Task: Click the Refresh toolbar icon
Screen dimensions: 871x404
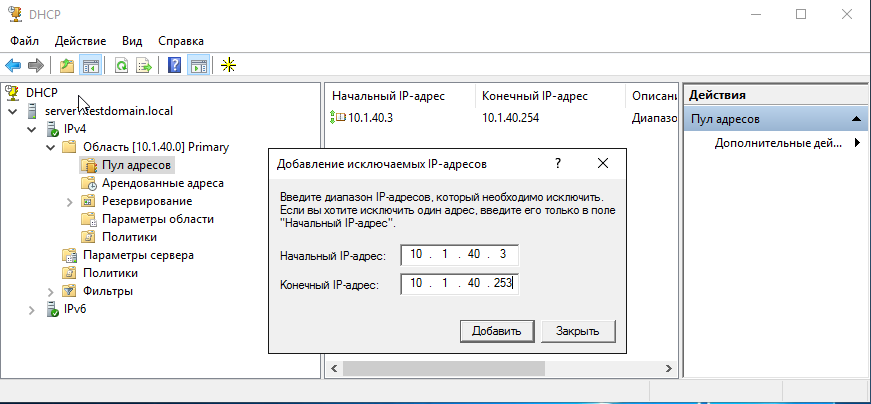Action: click(121, 66)
